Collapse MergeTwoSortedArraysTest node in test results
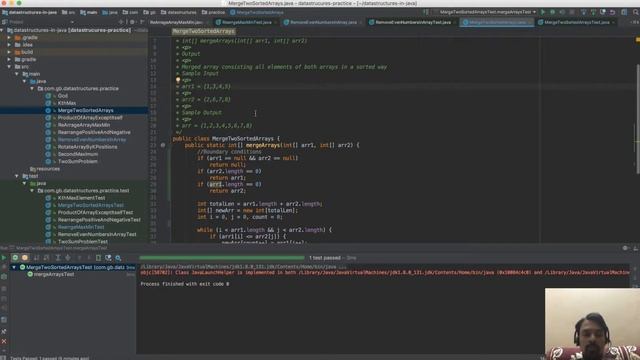The width and height of the screenshot is (640, 360). tap(14, 267)
